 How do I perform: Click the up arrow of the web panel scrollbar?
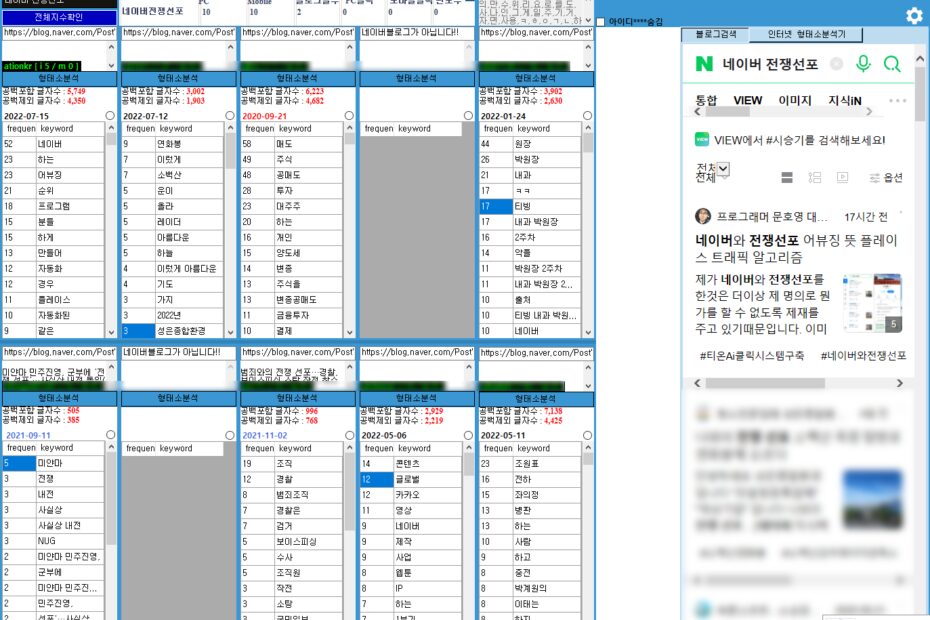pos(920,59)
